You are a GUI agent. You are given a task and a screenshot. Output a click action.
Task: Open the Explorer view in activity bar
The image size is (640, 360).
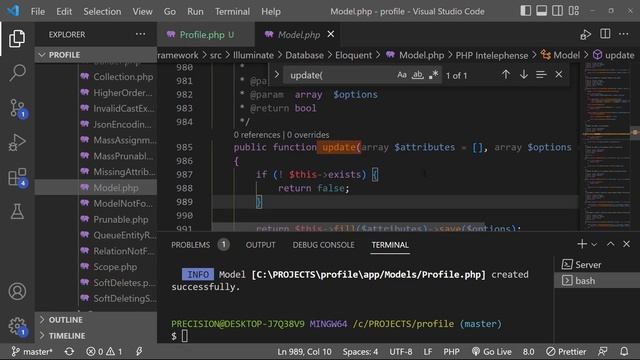[x=17, y=38]
